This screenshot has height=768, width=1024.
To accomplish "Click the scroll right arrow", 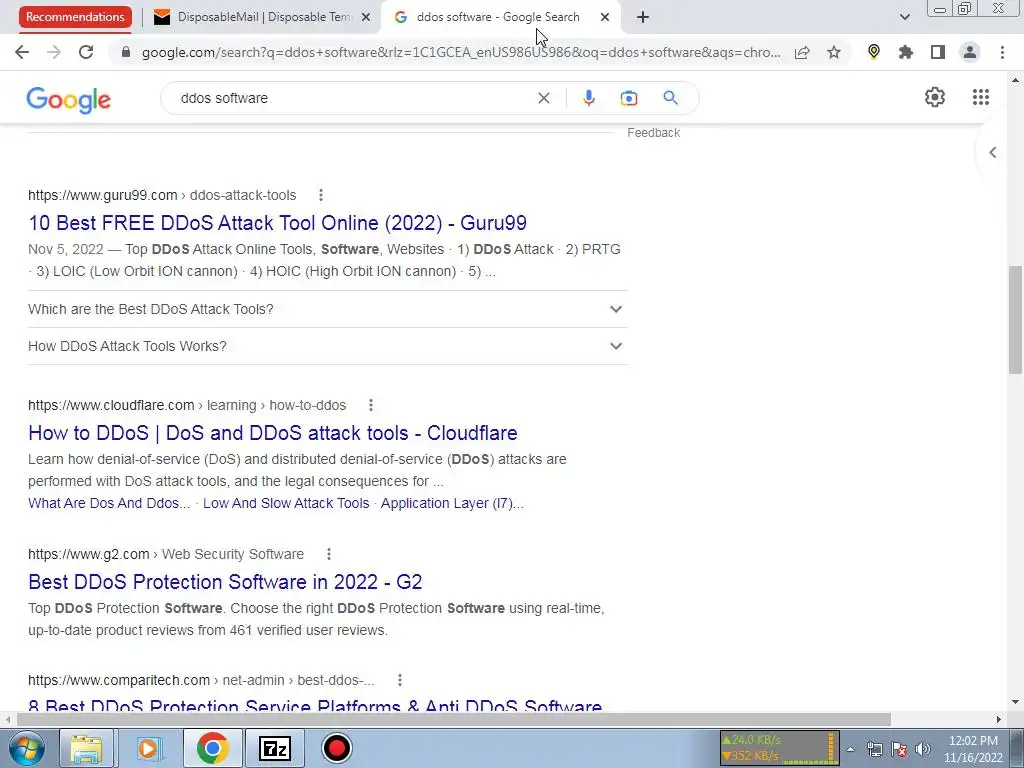I will coord(999,719).
